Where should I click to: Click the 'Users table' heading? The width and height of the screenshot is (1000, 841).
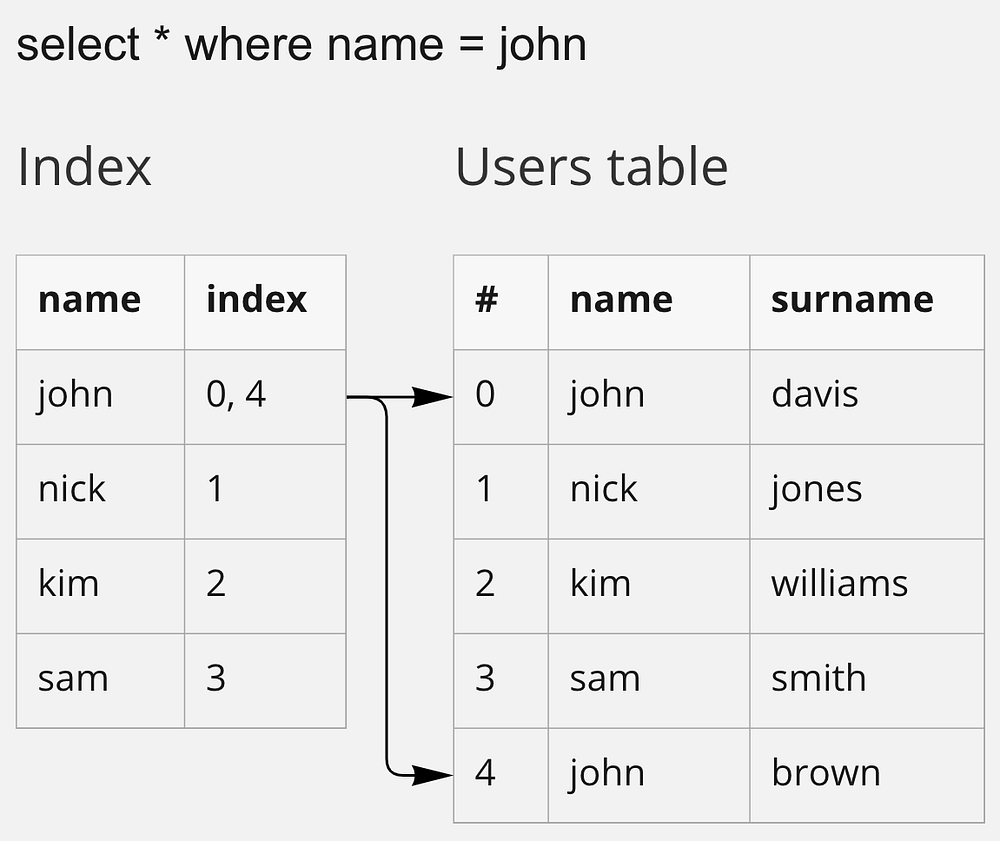coord(591,167)
